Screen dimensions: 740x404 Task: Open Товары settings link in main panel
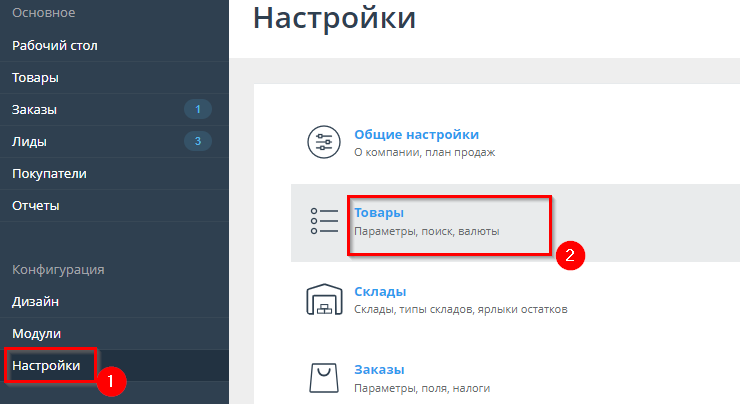point(379,213)
